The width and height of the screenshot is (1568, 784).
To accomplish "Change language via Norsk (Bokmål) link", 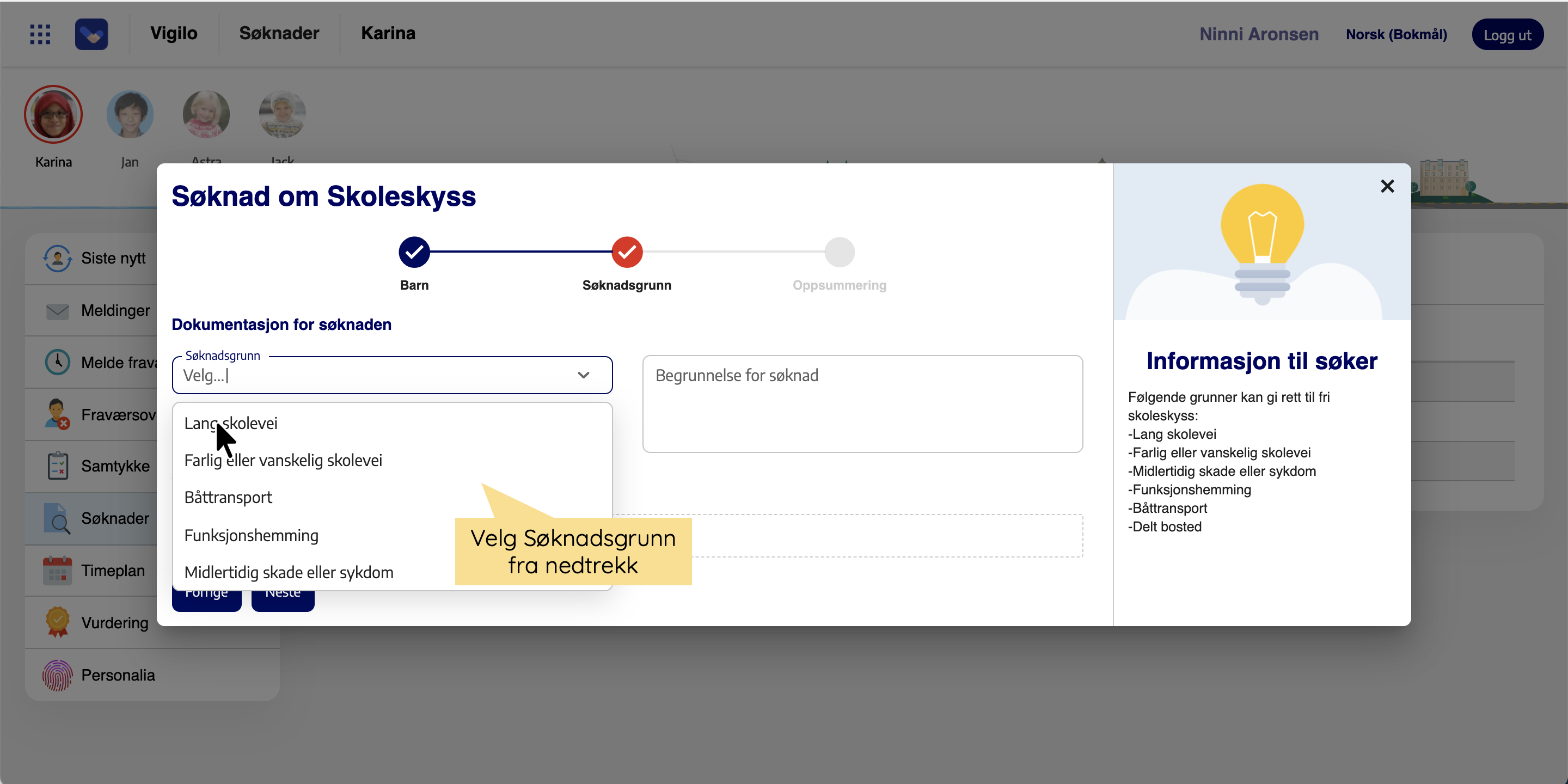I will point(1396,35).
